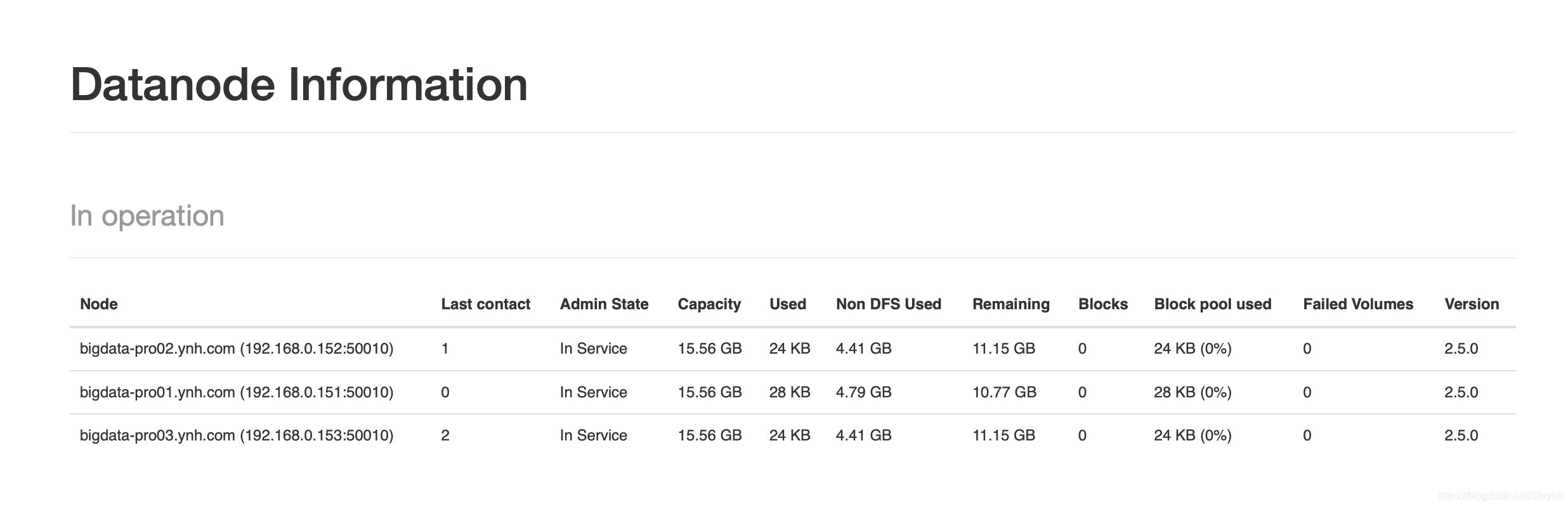Click Non DFS Used 4.41 GB for pro03
This screenshot has width=1568, height=507.
(x=864, y=435)
